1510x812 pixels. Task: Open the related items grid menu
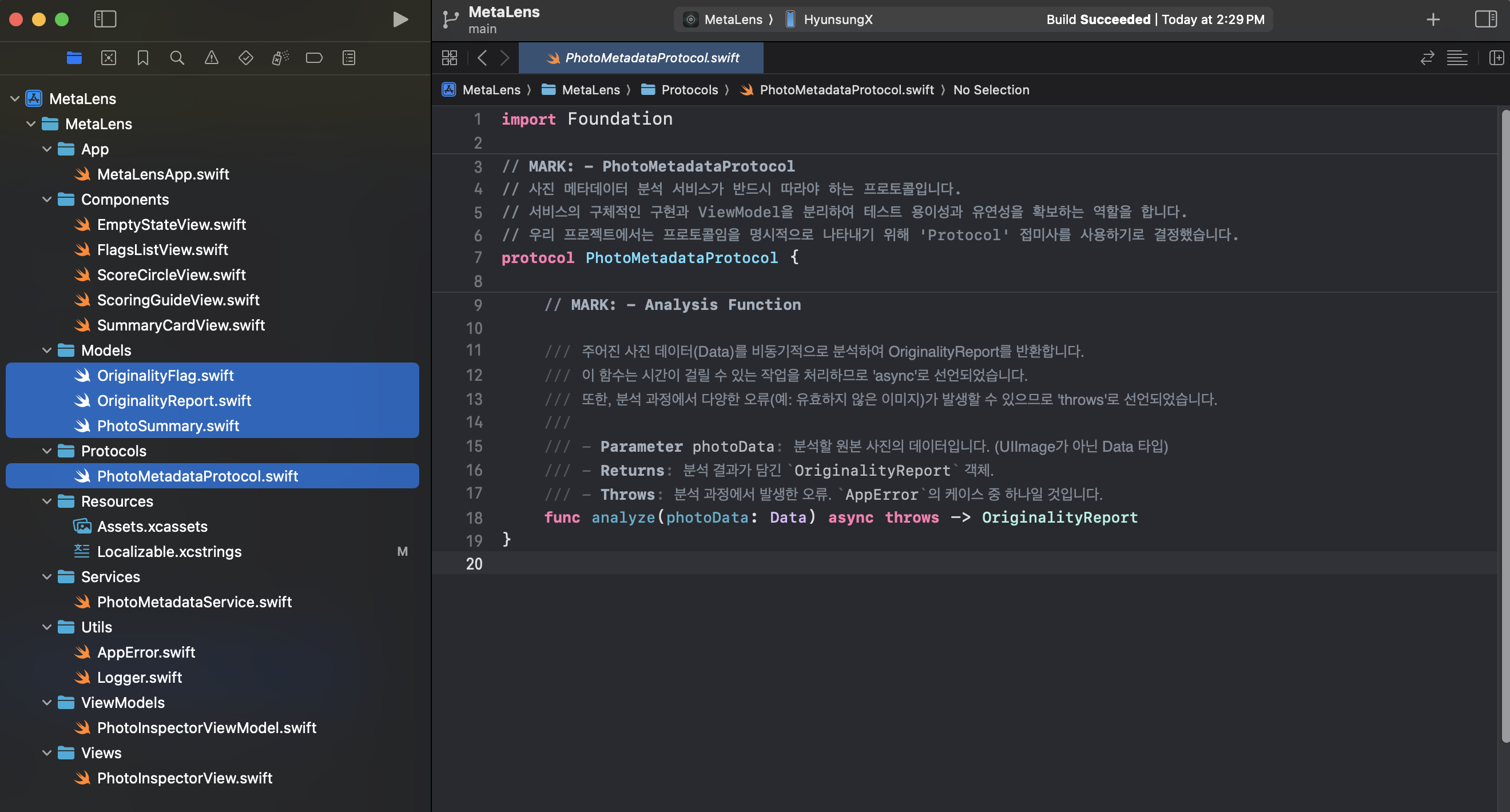pyautogui.click(x=449, y=57)
